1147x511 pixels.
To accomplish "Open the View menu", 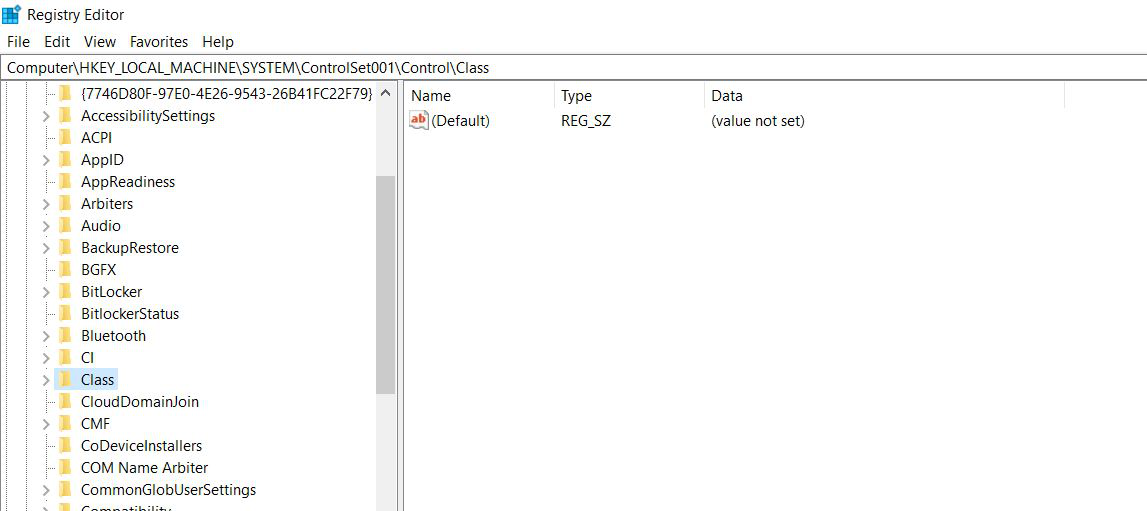I will click(x=100, y=42).
